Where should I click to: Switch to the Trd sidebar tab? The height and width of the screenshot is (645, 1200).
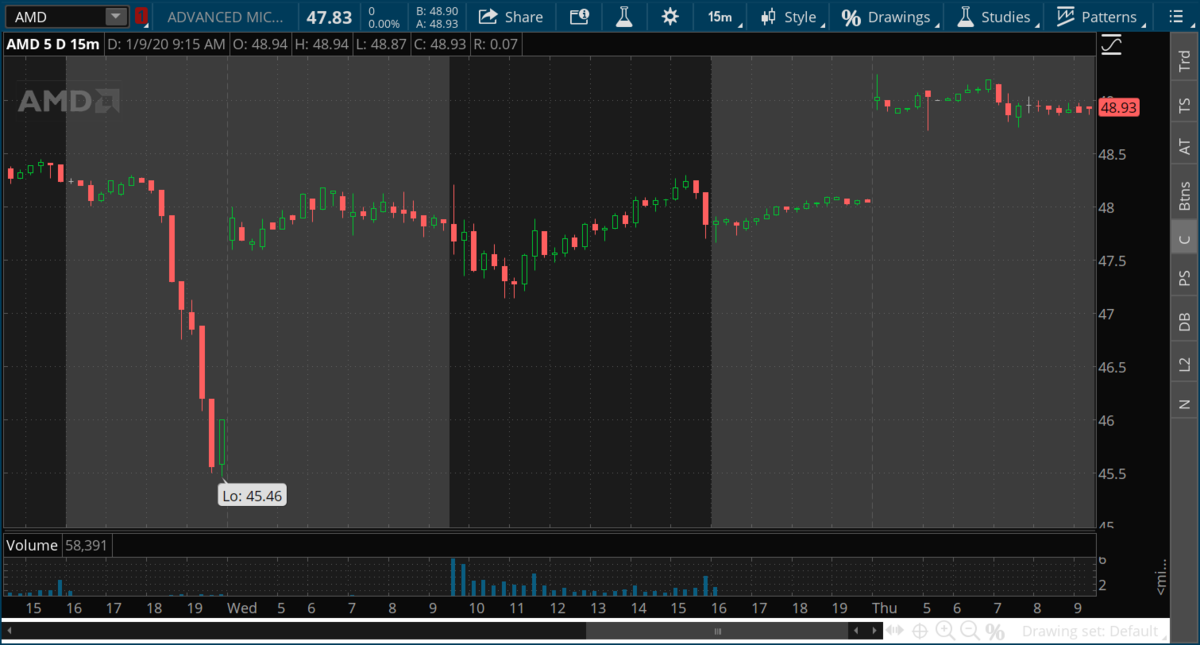coord(1185,62)
